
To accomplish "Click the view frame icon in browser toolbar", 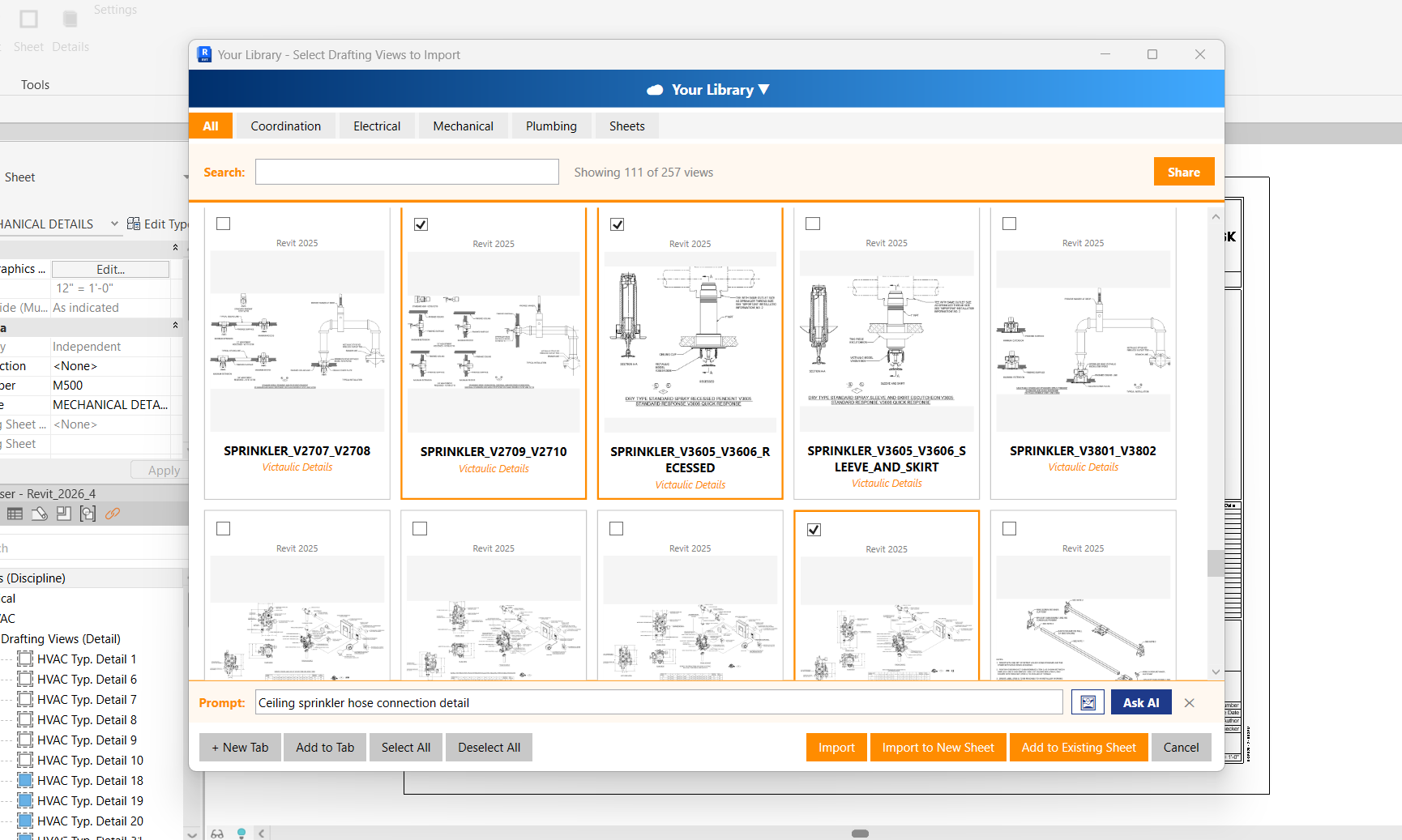I will pos(88,514).
